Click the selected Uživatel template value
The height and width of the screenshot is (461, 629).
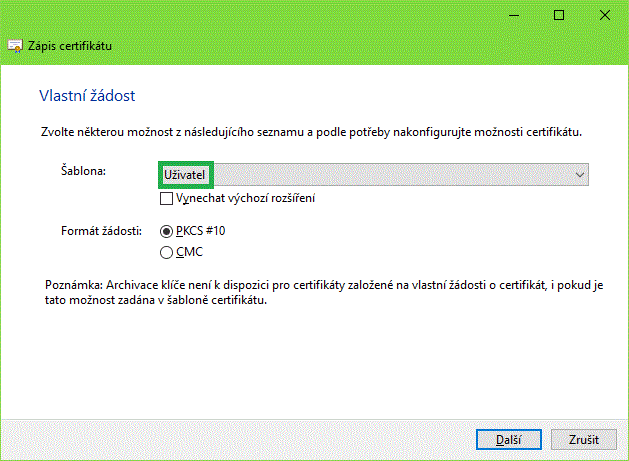pyautogui.click(x=184, y=175)
